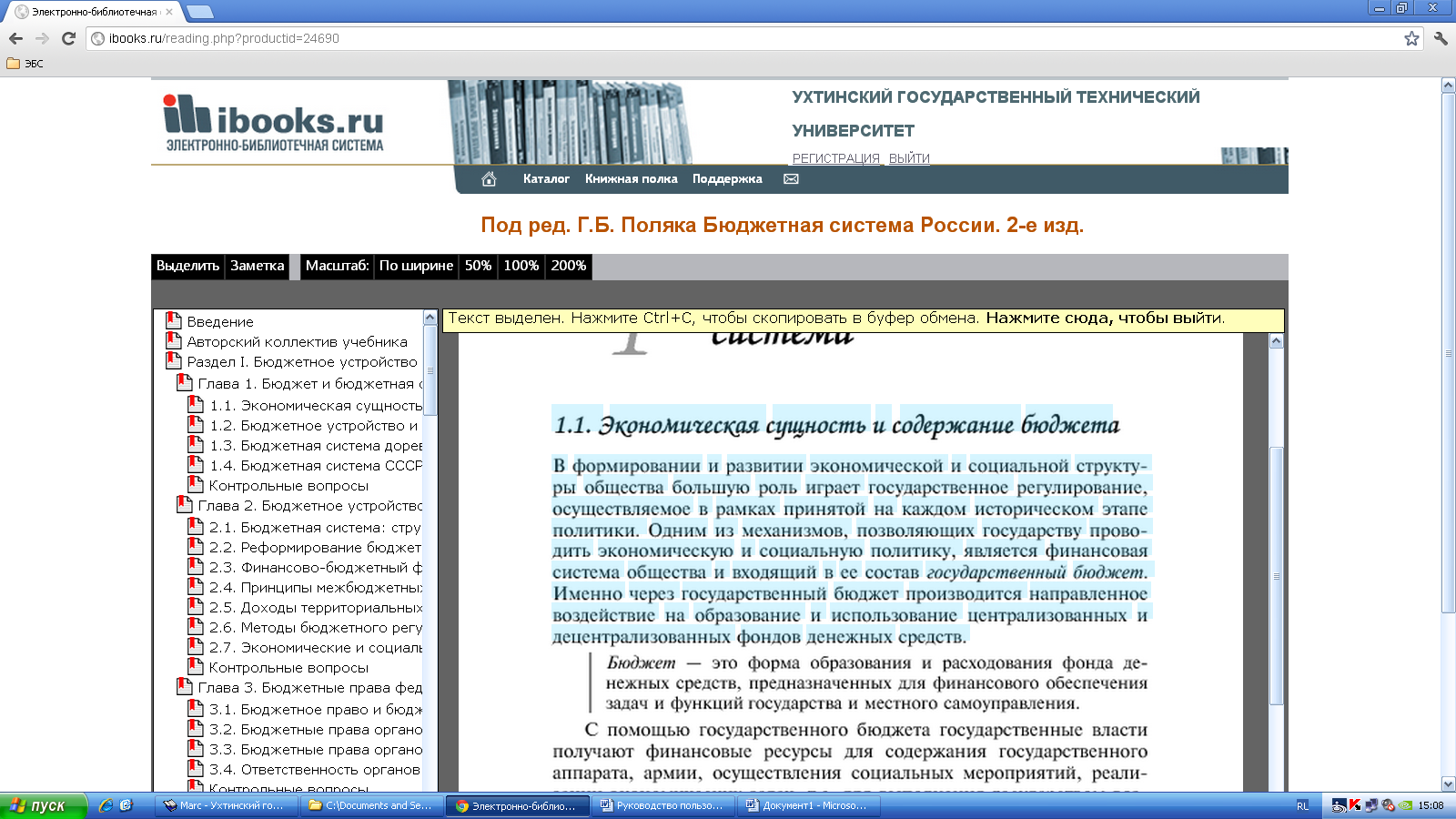
Task: Click the PDF icon beside Глава 2
Action: tap(185, 504)
